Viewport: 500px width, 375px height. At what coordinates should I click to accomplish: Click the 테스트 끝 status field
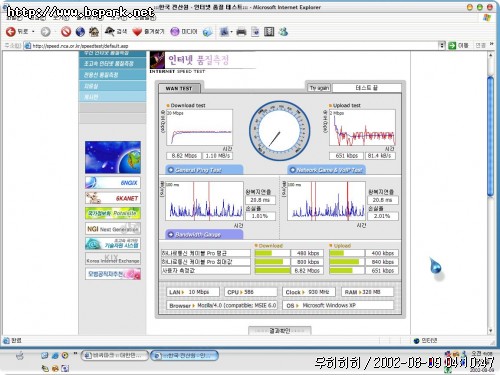coord(367,88)
